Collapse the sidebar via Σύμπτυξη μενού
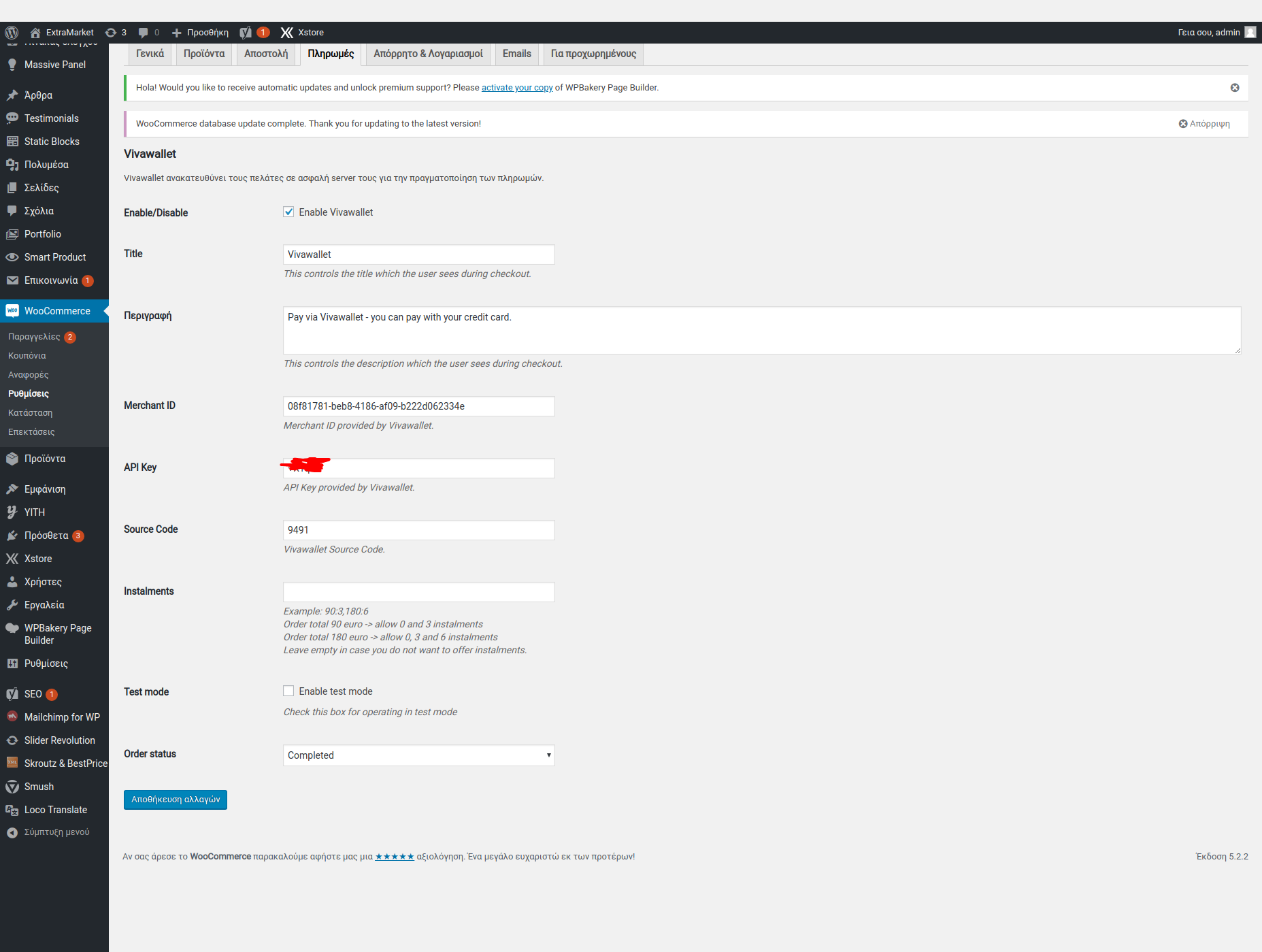The width and height of the screenshot is (1262, 952). pos(56,832)
